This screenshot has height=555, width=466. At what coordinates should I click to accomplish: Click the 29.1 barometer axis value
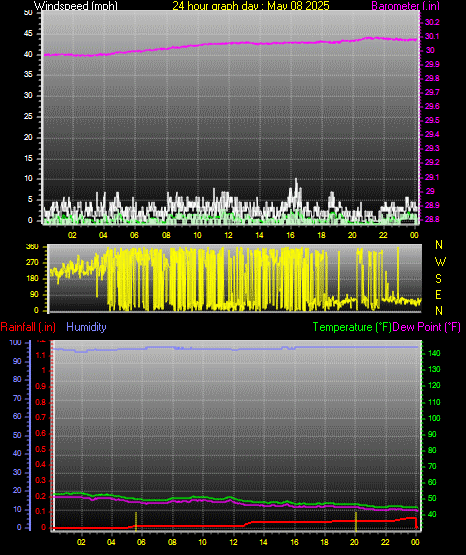(x=432, y=177)
